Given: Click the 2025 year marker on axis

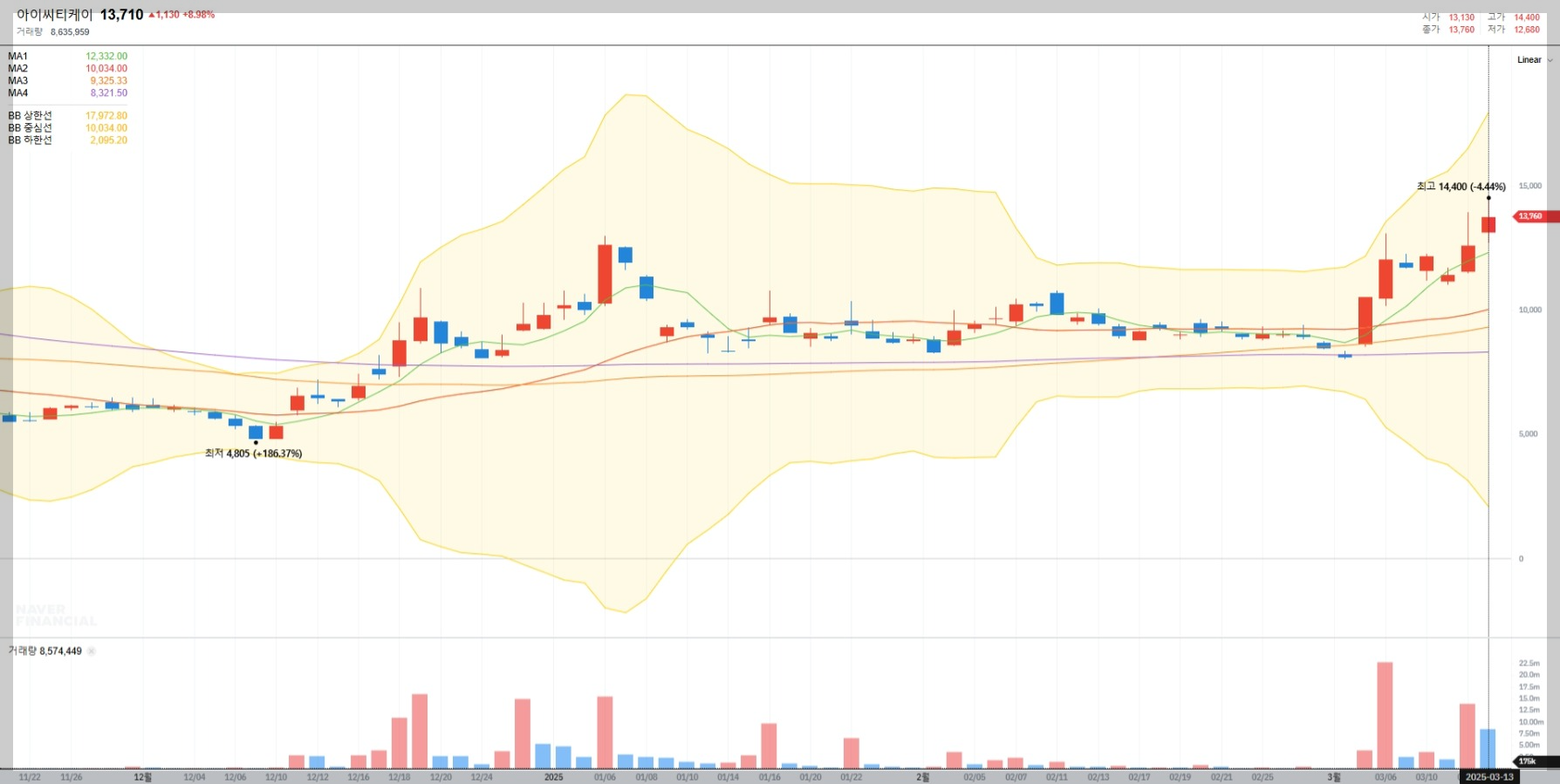Looking at the screenshot, I should (x=554, y=777).
